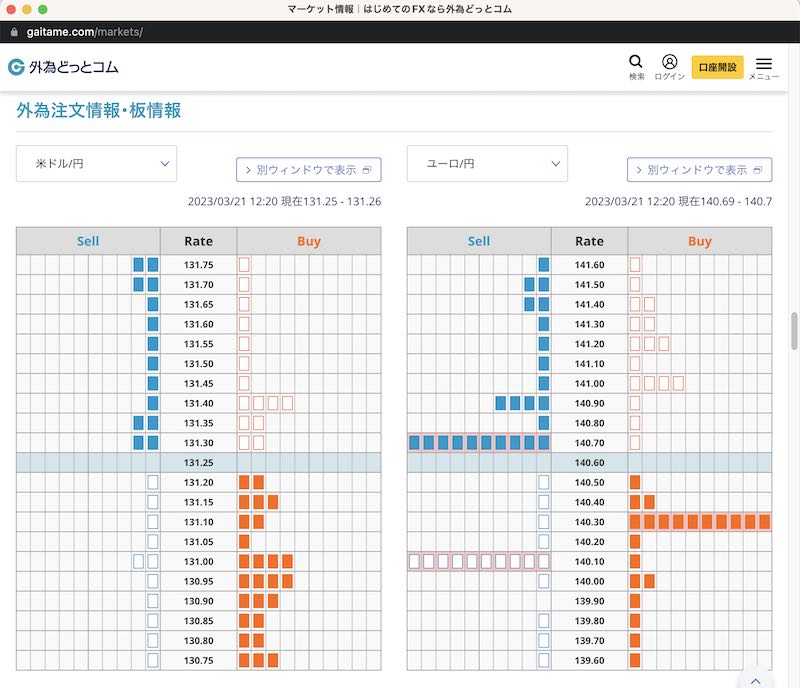Expand the 米ドル/円 currency pair dropdown
The image size is (800, 688).
click(96, 163)
